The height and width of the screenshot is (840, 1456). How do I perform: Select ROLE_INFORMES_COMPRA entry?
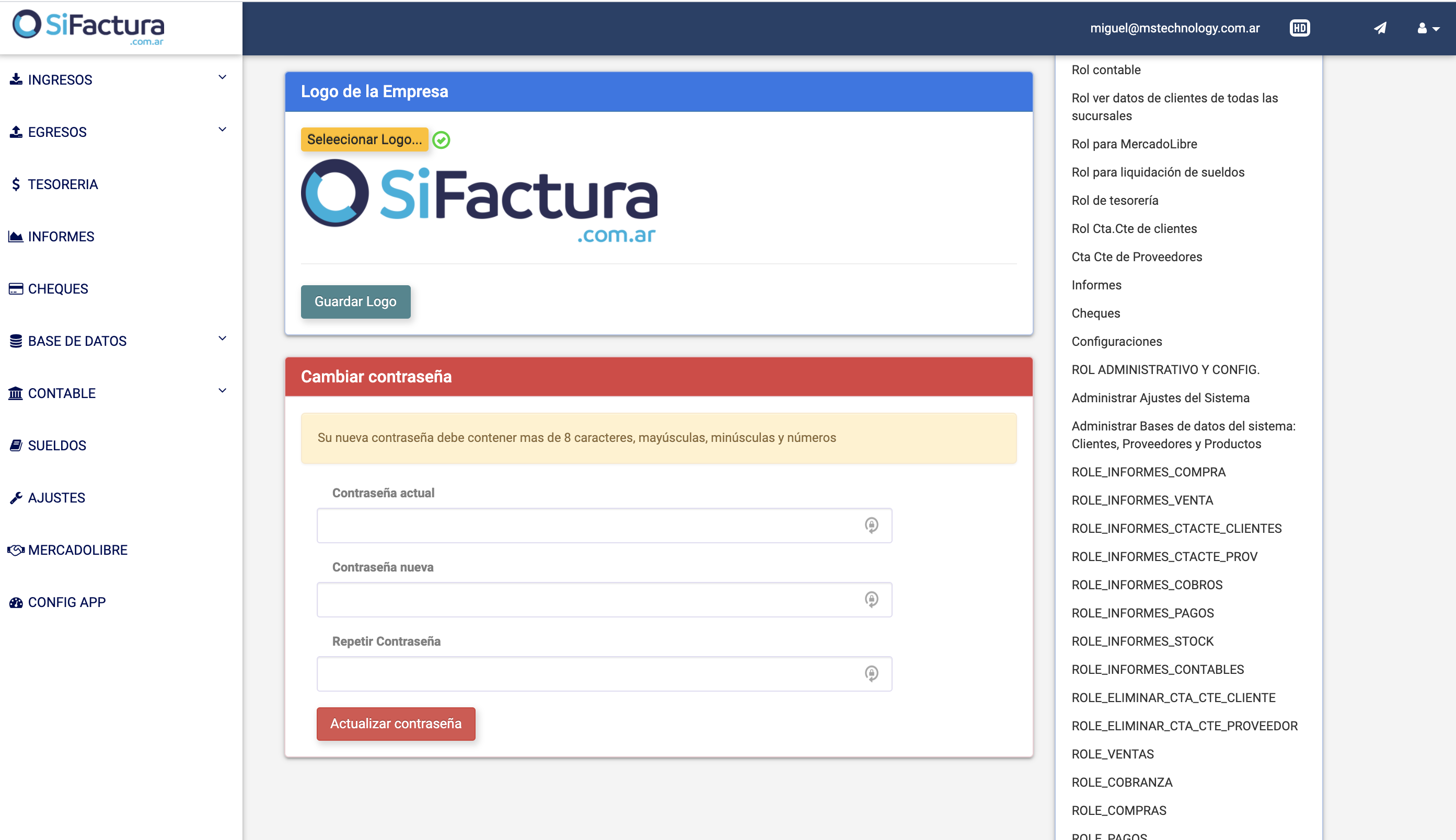(1148, 472)
